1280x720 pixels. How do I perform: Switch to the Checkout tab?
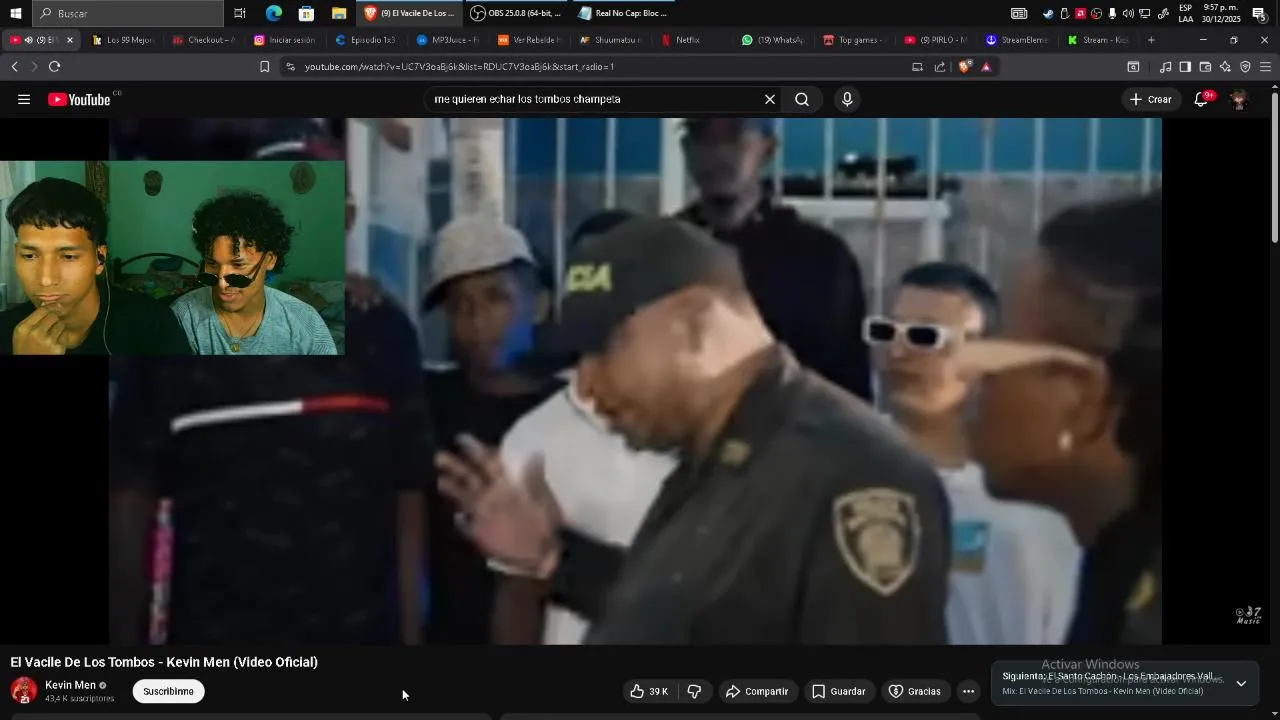click(x=204, y=40)
